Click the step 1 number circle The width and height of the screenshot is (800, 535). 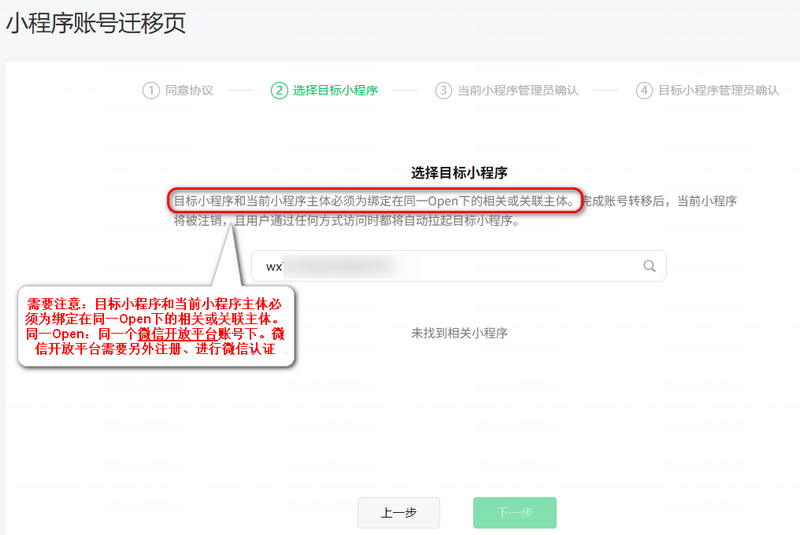(151, 90)
